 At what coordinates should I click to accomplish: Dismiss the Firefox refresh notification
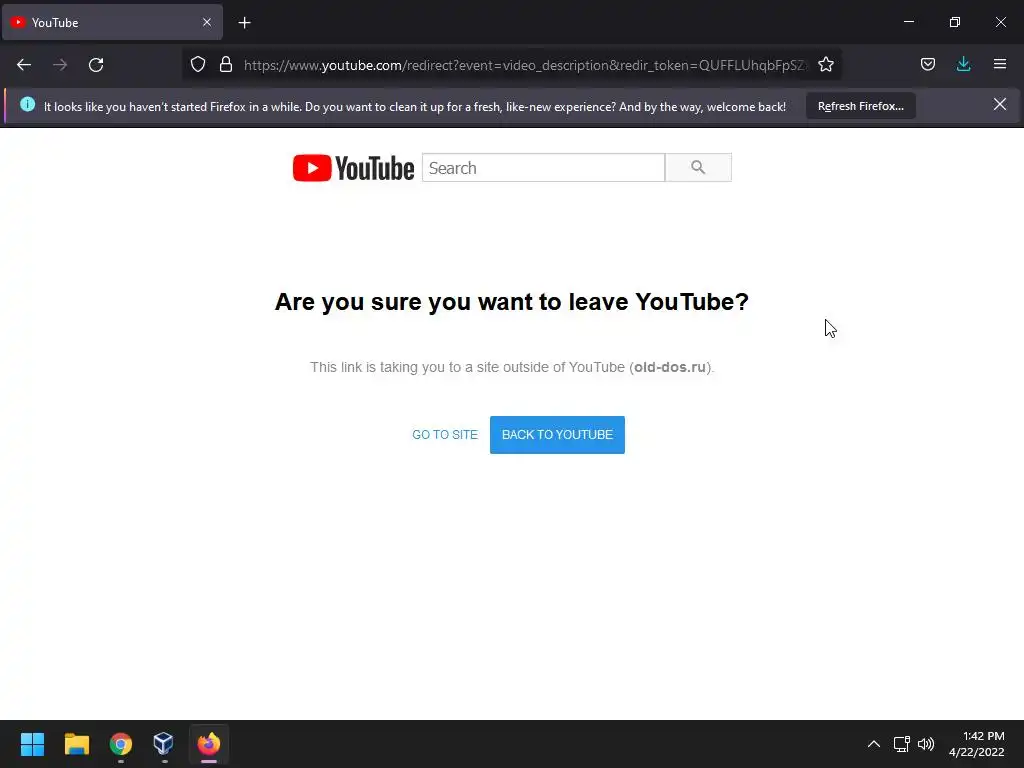(x=1000, y=104)
